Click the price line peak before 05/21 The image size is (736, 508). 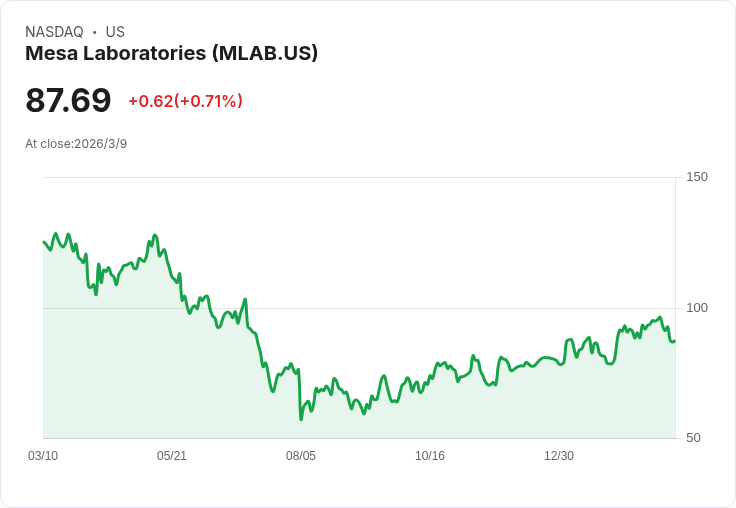pos(154,235)
